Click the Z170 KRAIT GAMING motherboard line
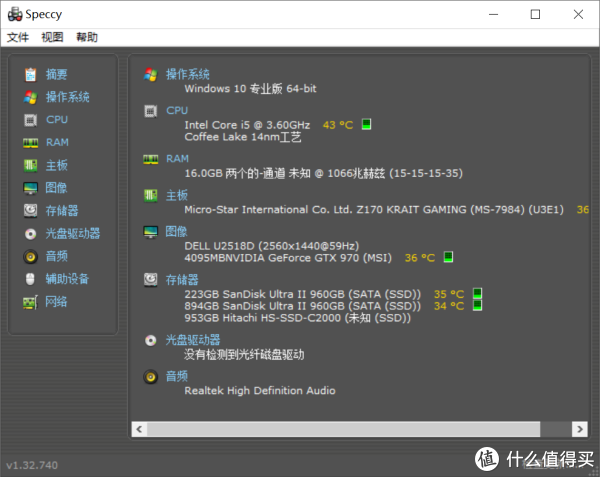The image size is (600, 477). [x=374, y=210]
